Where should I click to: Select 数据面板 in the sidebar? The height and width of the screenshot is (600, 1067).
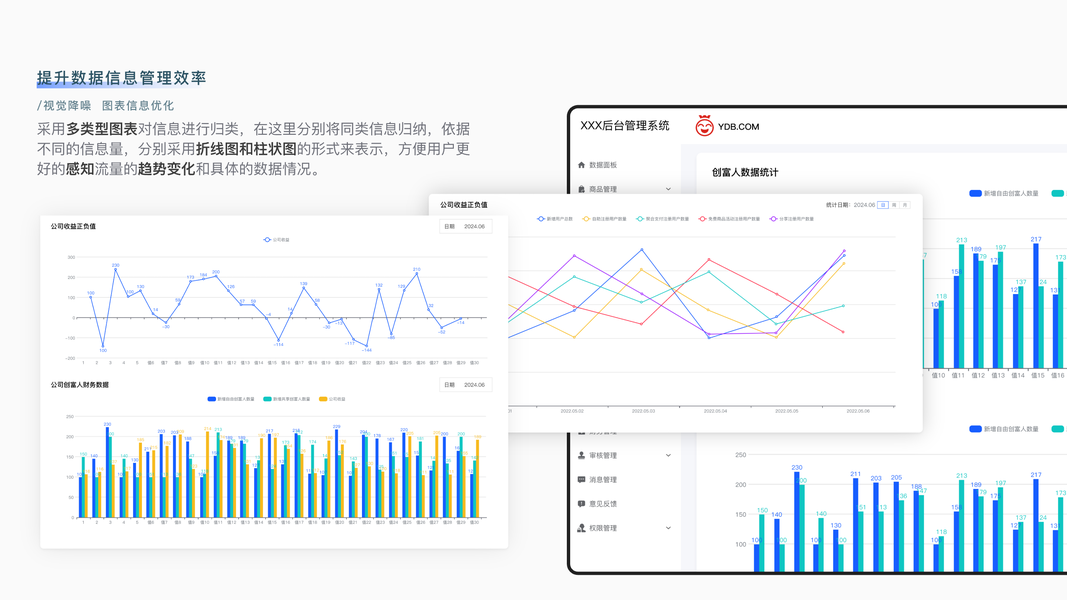click(x=603, y=165)
